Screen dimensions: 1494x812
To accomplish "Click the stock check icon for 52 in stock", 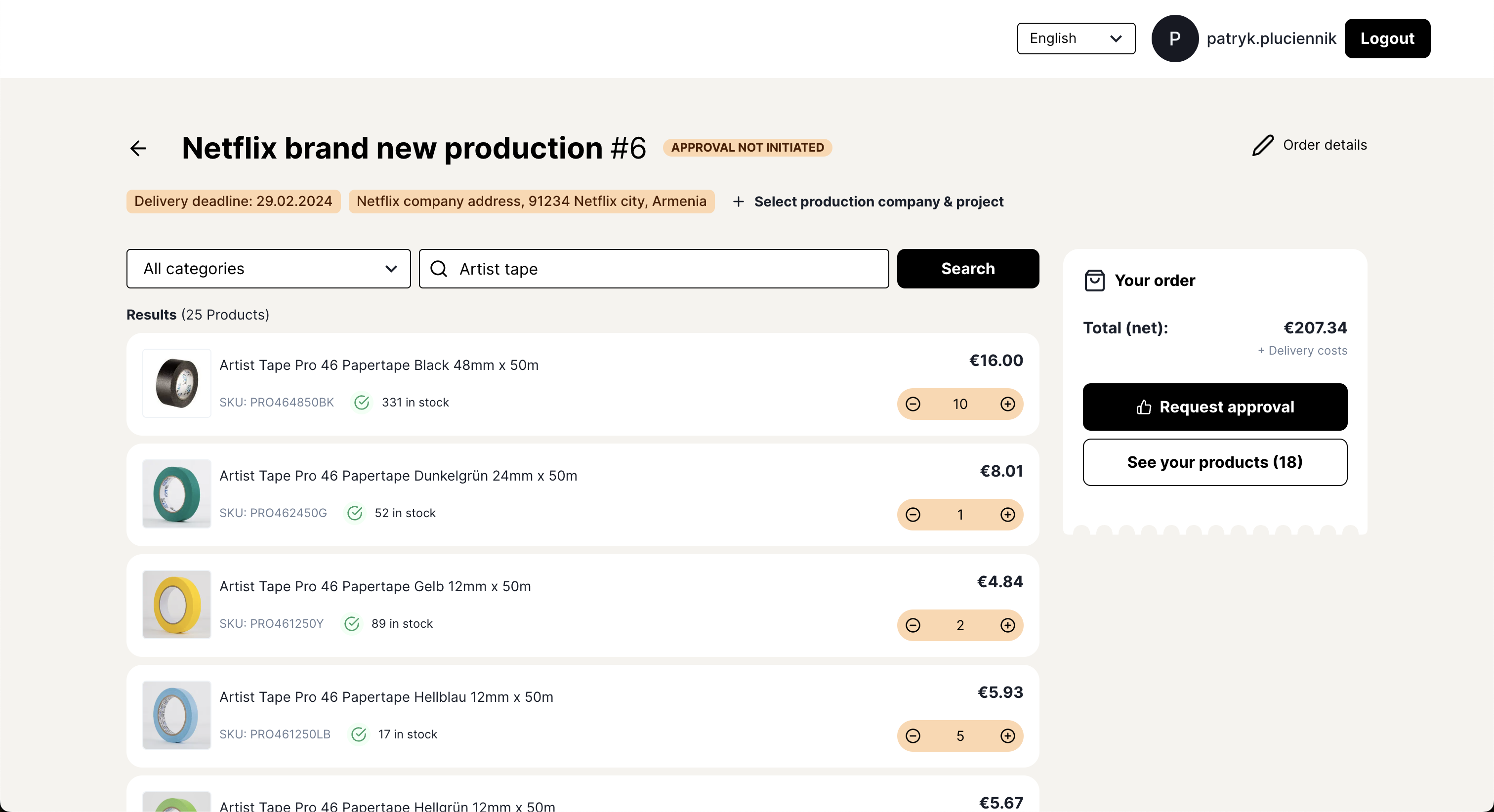I will (355, 513).
